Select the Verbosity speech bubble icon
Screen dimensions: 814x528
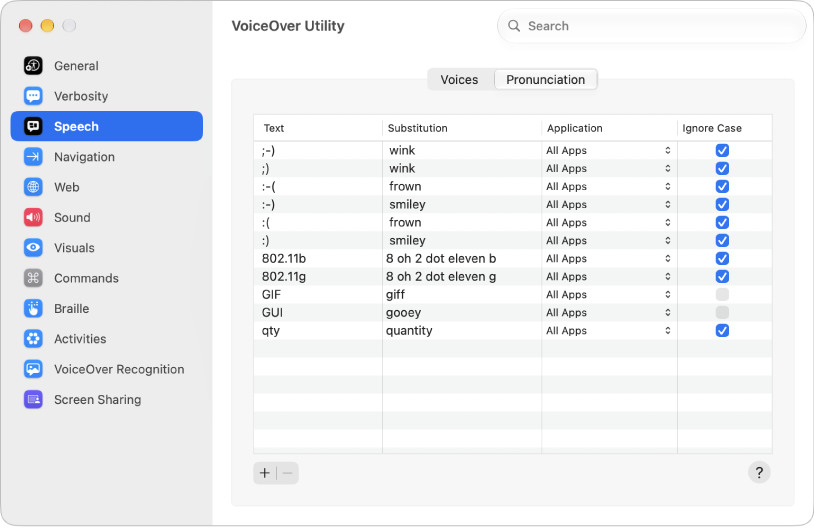tap(33, 96)
